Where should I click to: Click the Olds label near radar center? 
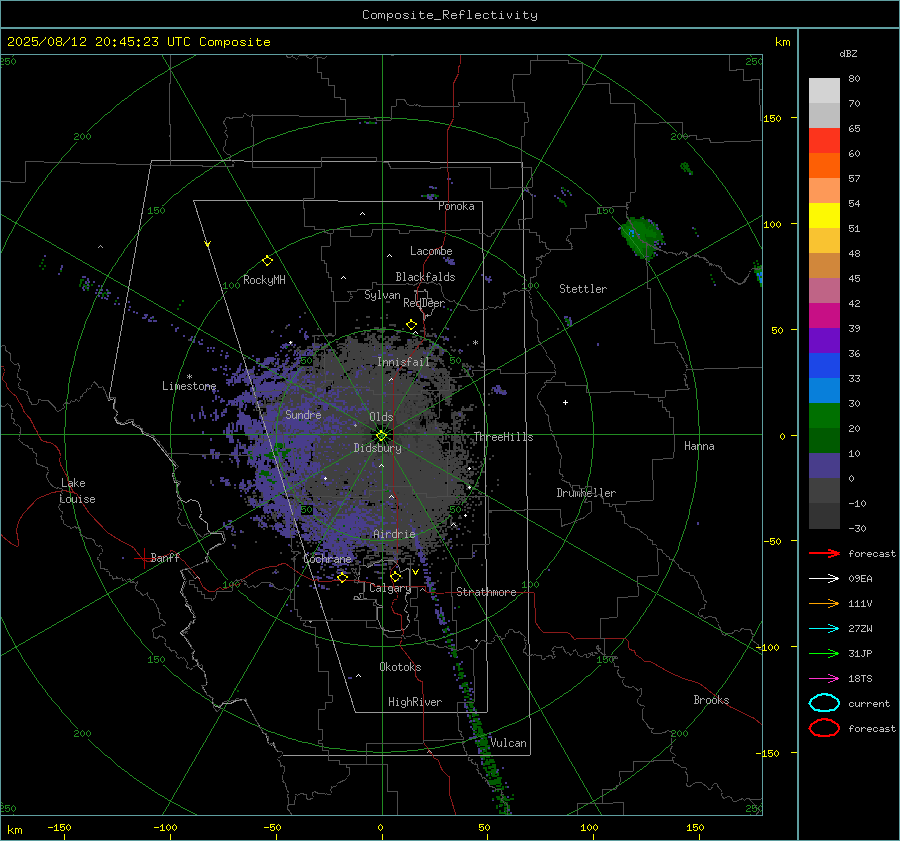tap(381, 417)
